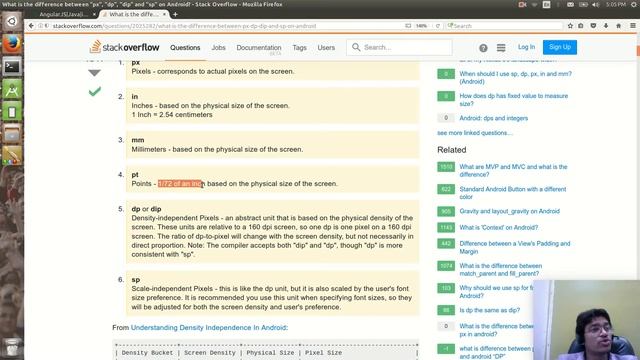Open 'Android: dps and integers' link

493,118
